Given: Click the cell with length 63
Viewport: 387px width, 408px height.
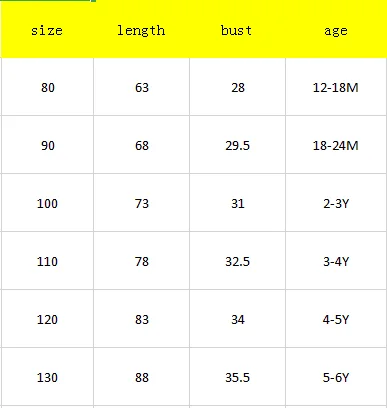Looking at the screenshot, I should click(141, 87).
